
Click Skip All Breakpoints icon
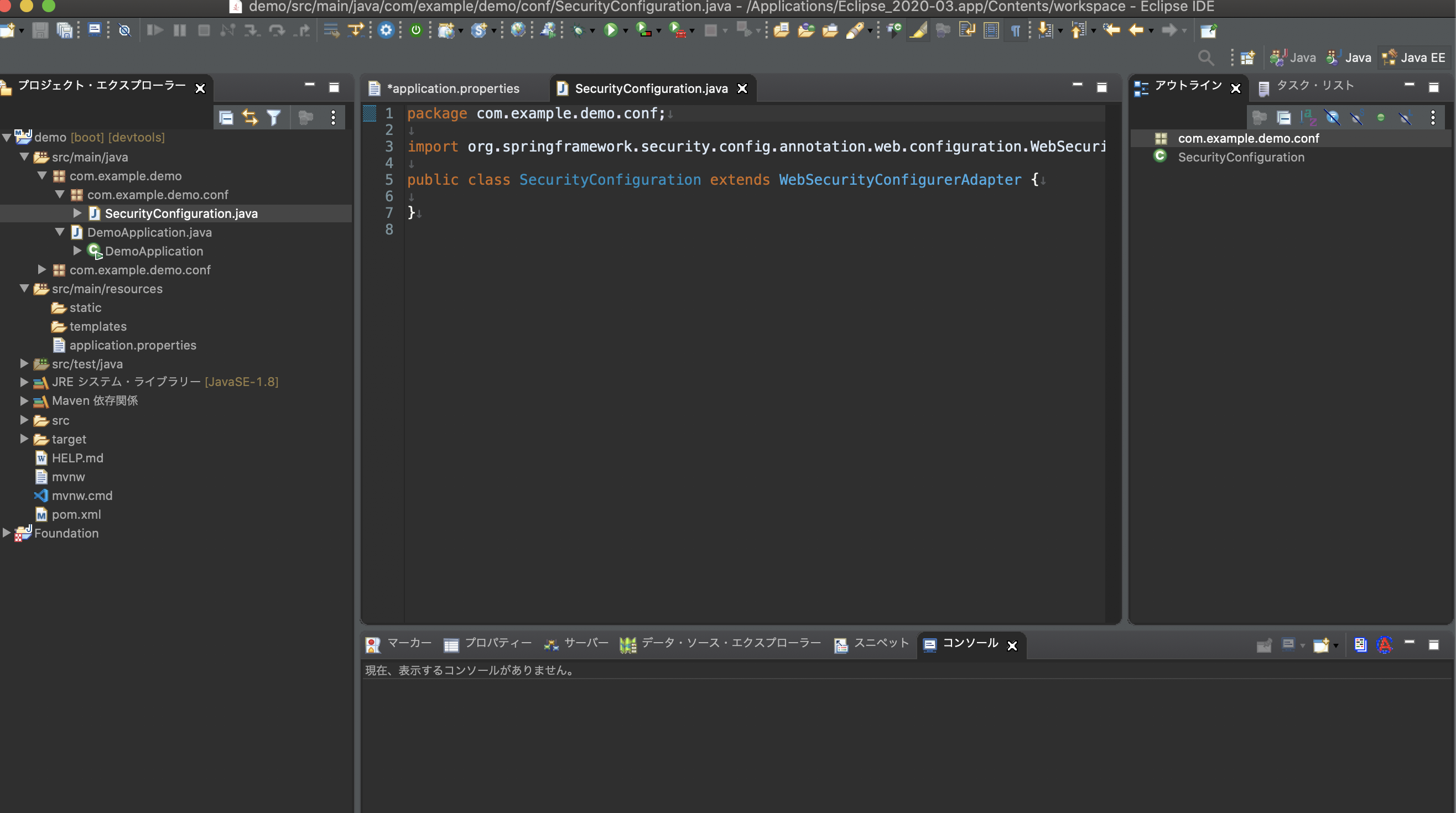point(124,30)
